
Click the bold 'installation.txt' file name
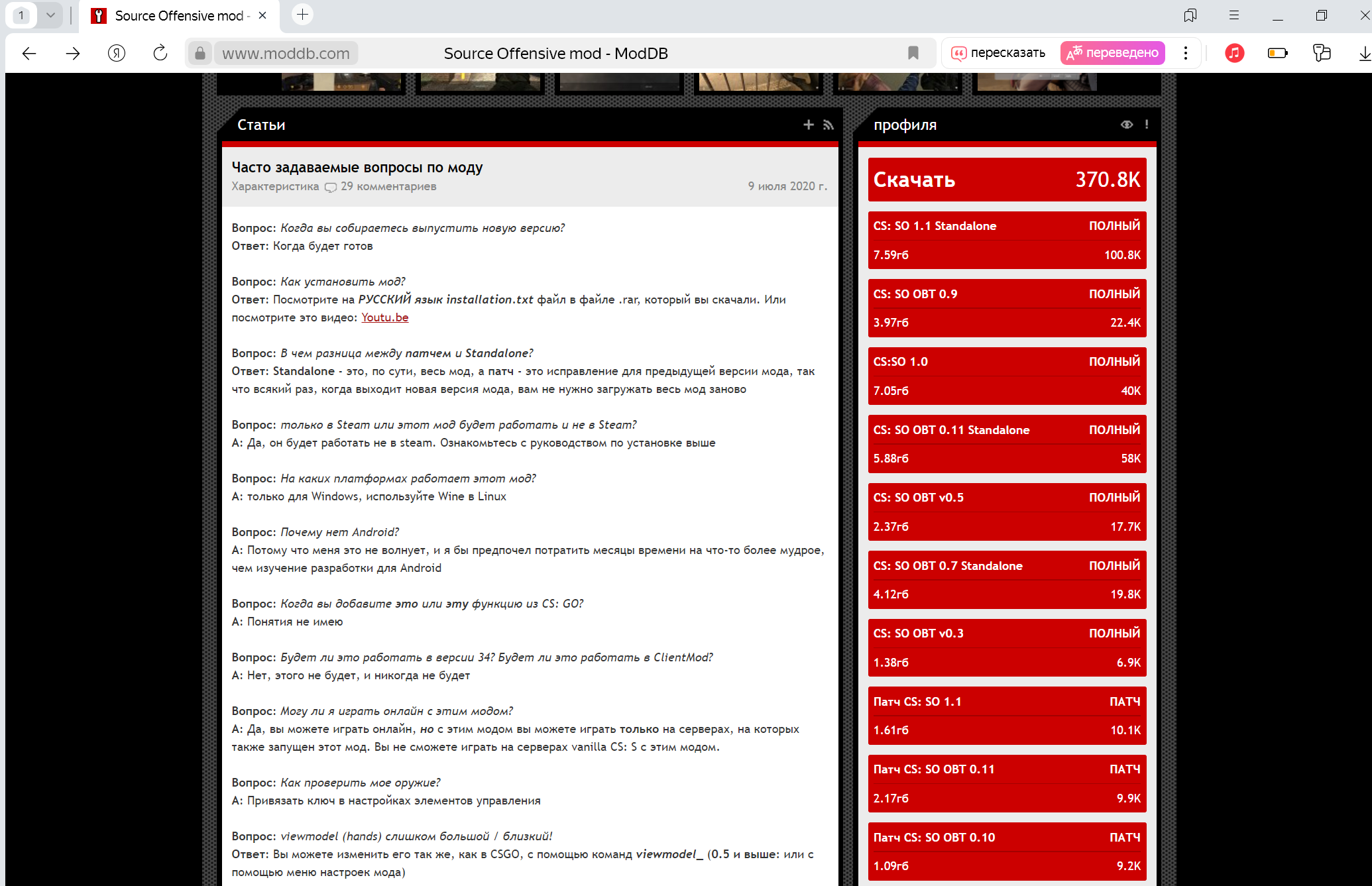[x=489, y=300]
